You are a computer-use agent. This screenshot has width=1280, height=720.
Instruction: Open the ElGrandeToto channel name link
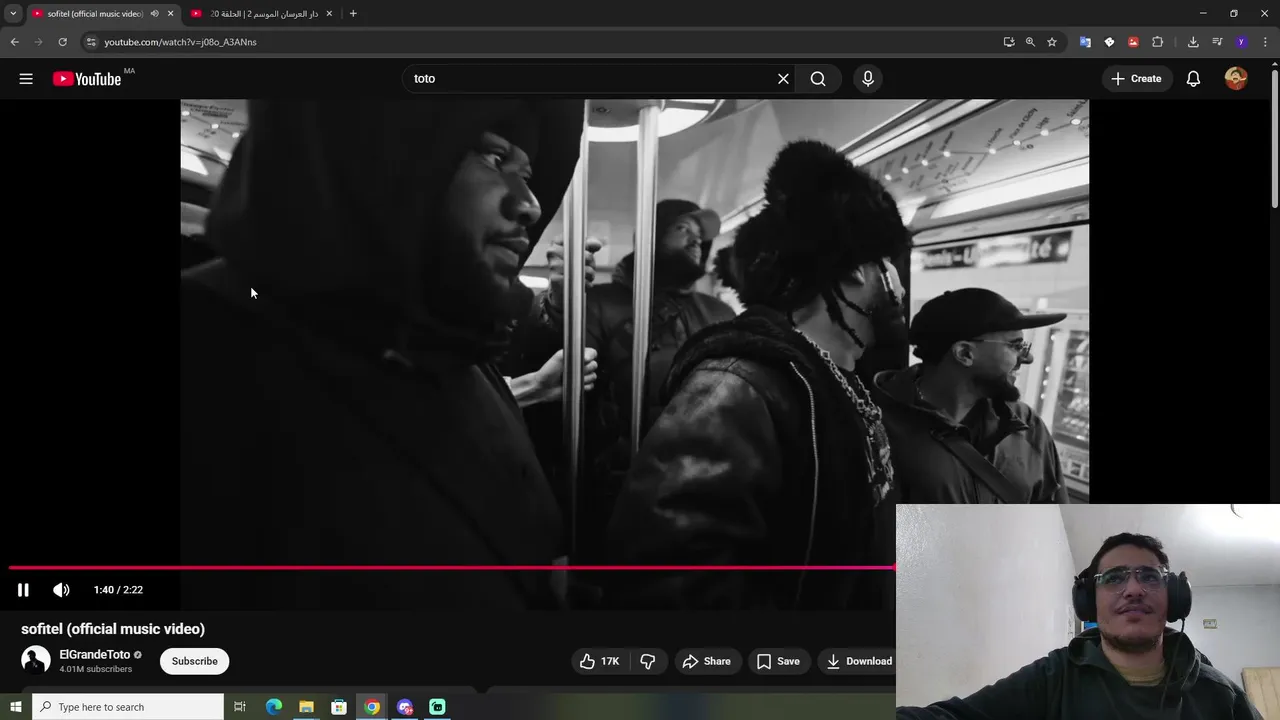[x=95, y=655]
